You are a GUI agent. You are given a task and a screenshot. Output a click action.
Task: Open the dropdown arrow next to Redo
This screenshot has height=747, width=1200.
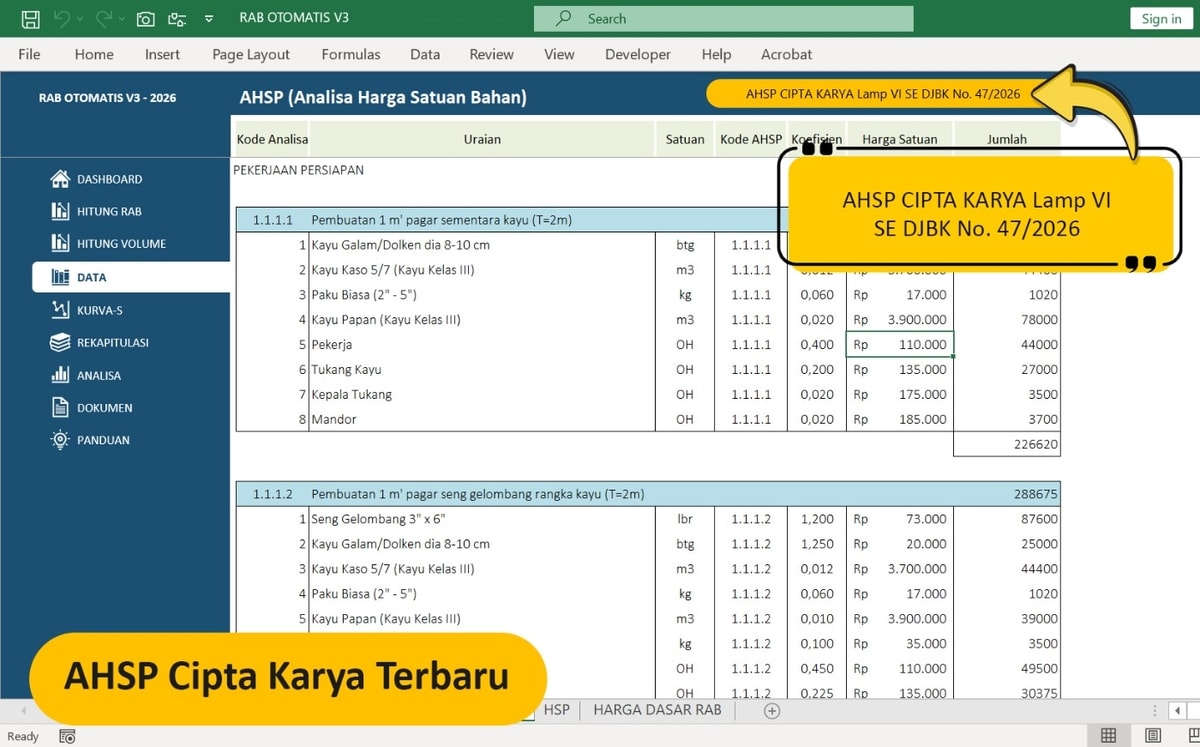point(121,19)
